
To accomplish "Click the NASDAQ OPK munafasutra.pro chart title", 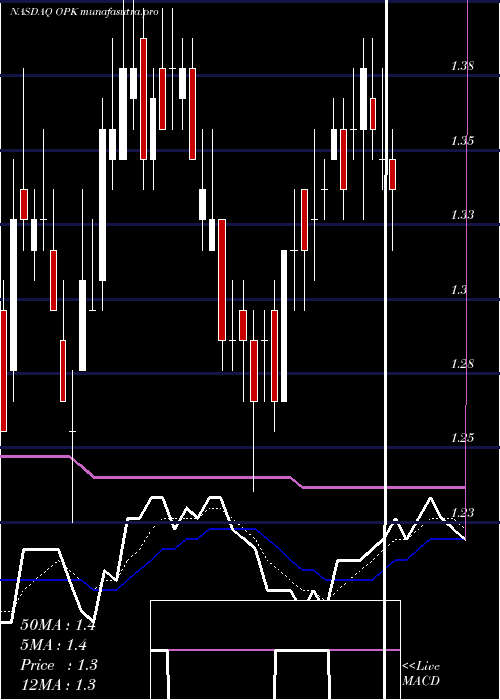I will coord(84,12).
